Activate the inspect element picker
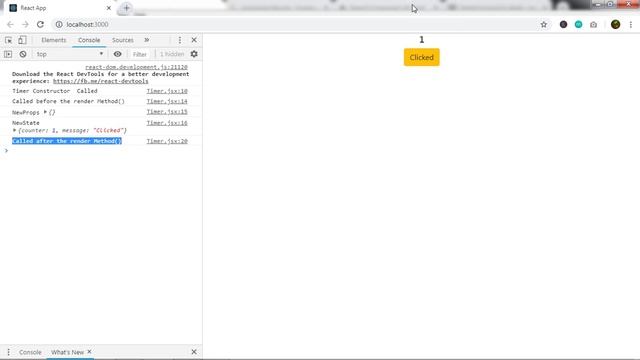Image resolution: width=640 pixels, height=360 pixels. (x=9, y=40)
